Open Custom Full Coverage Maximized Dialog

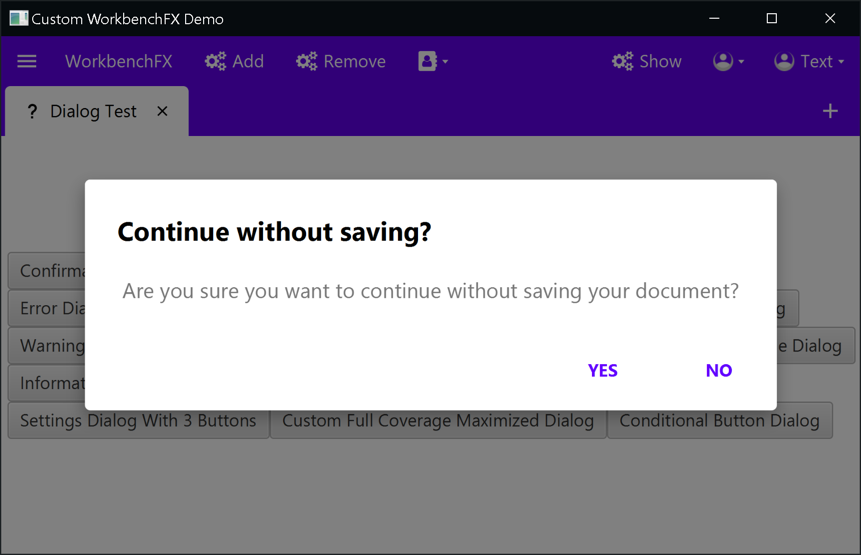438,421
